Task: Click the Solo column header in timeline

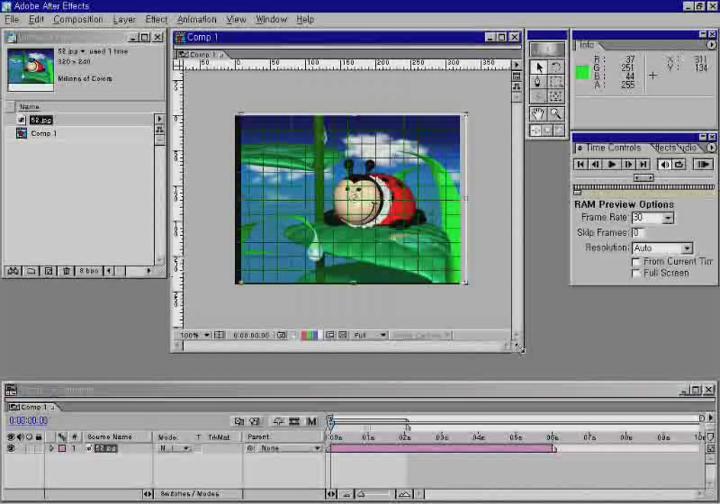Action: pos(29,437)
